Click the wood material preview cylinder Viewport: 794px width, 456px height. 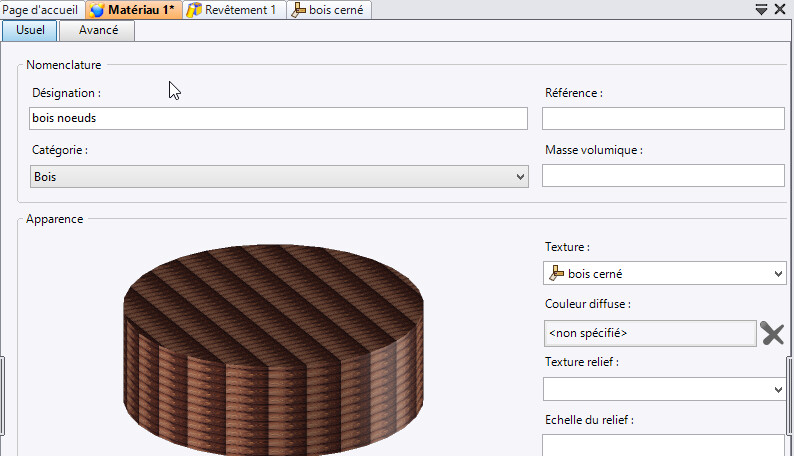[273, 349]
